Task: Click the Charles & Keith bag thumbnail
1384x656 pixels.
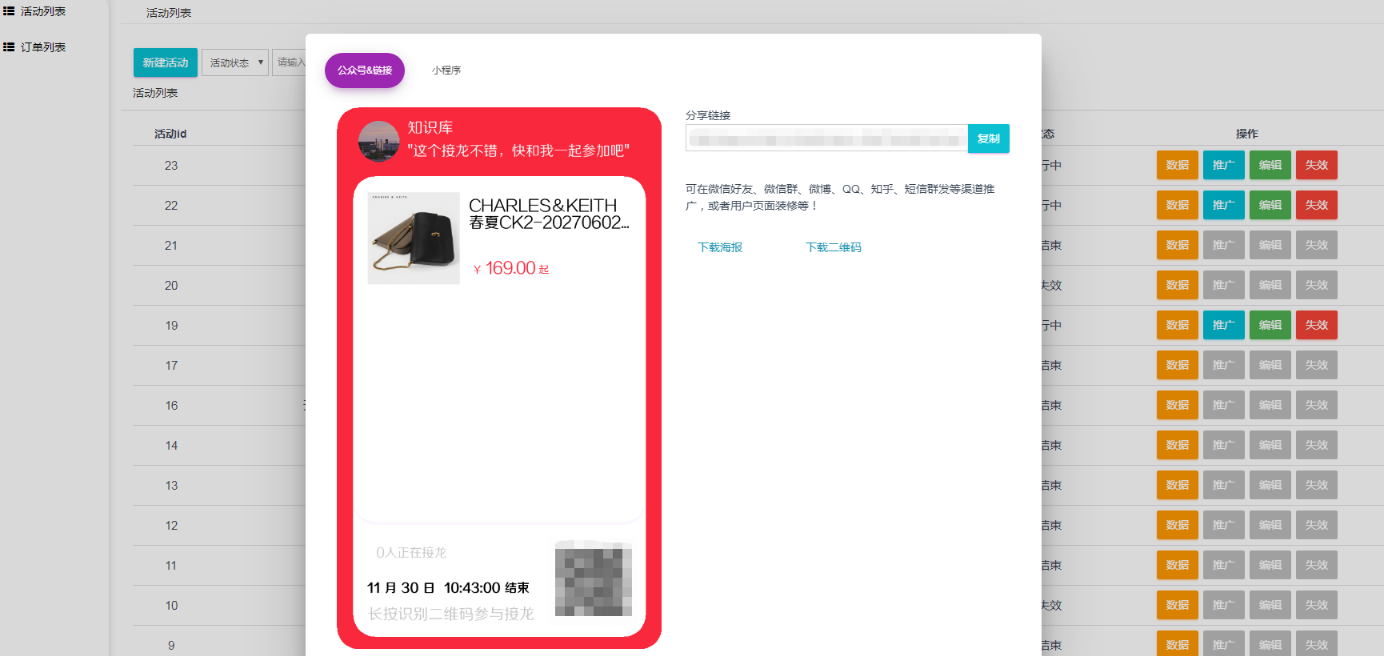Action: [x=413, y=238]
